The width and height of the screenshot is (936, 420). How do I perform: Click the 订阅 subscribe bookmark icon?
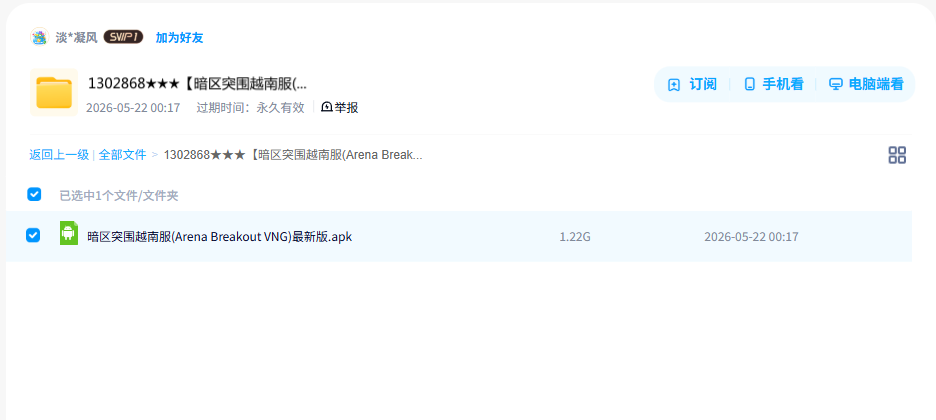[x=674, y=85]
